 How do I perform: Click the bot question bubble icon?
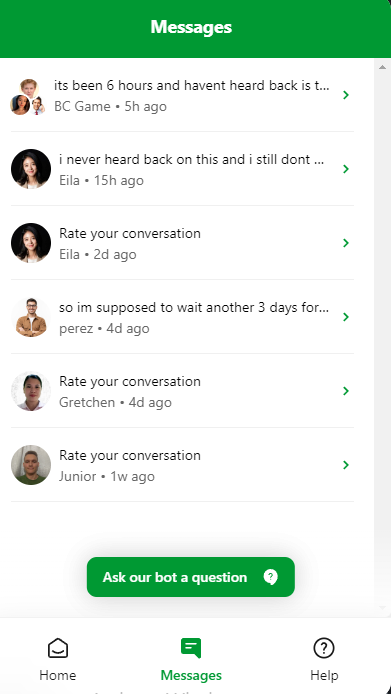click(x=271, y=577)
